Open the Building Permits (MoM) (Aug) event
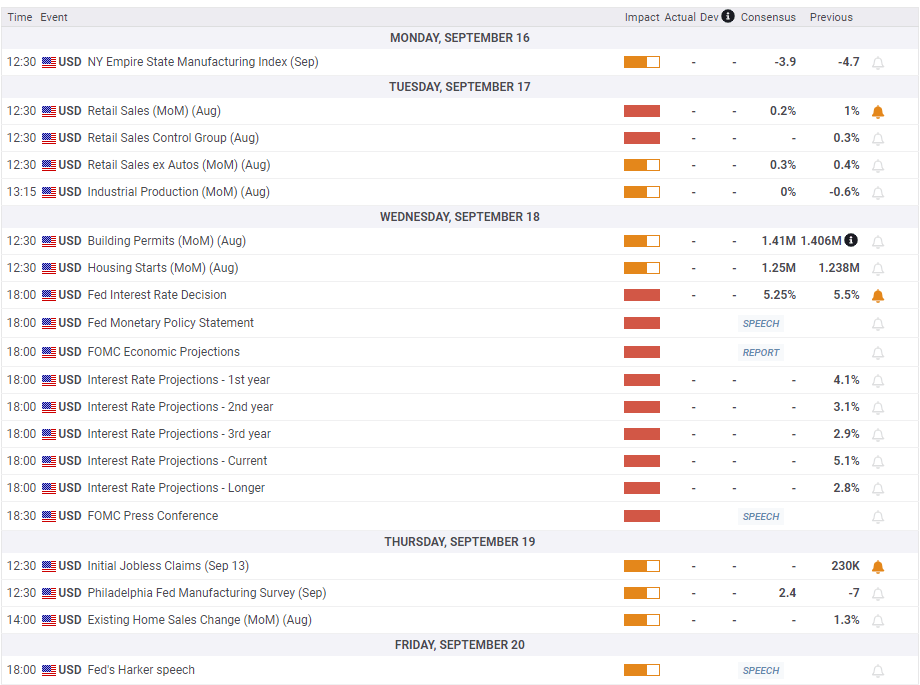This screenshot has height=685, width=920. (167, 241)
